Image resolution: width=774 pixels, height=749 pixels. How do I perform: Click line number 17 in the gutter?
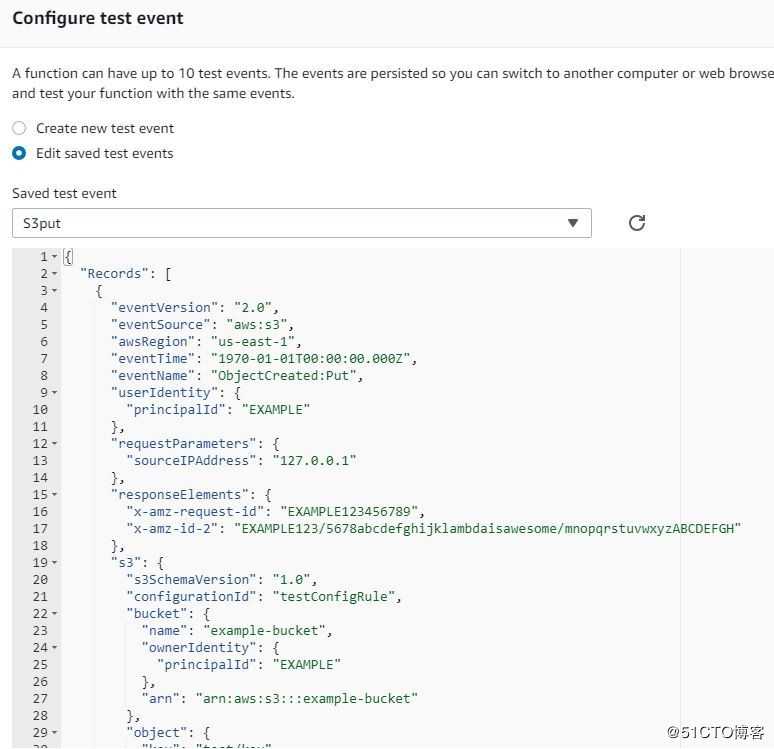tap(40, 529)
